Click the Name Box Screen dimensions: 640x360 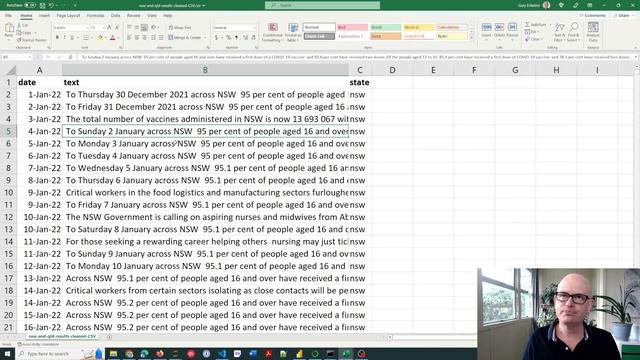(x=17, y=57)
